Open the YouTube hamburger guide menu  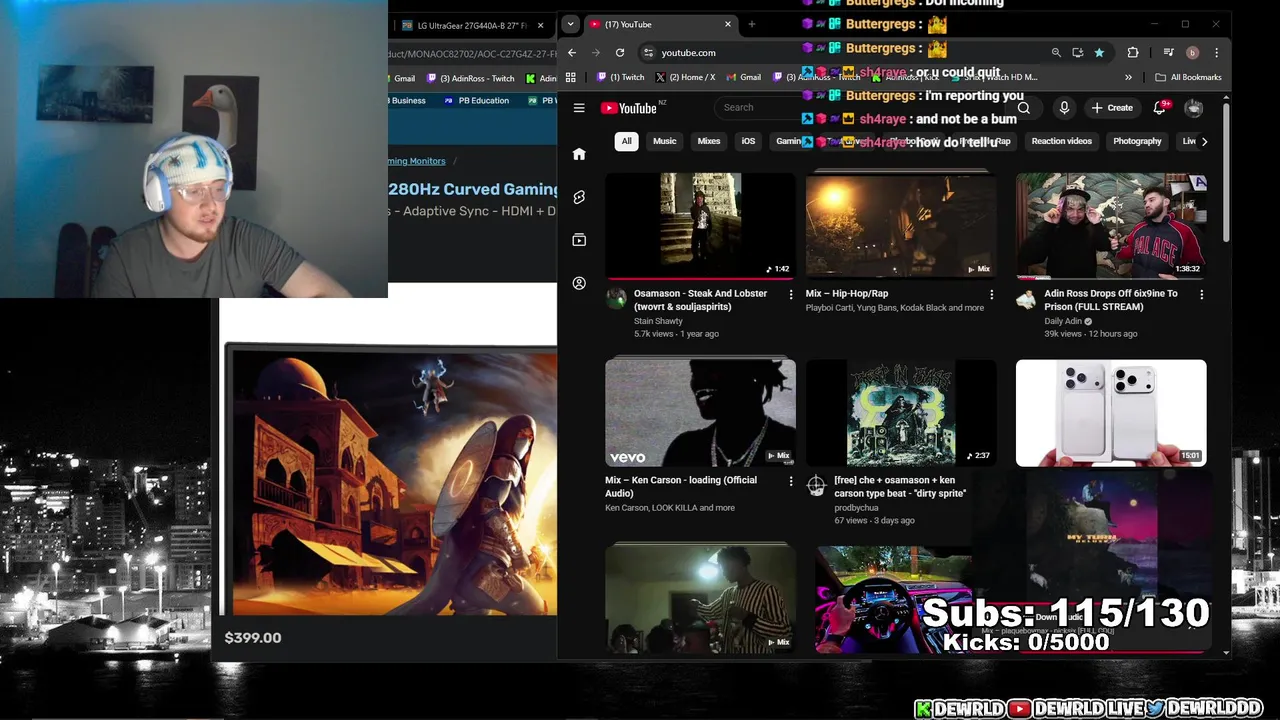pyautogui.click(x=579, y=108)
